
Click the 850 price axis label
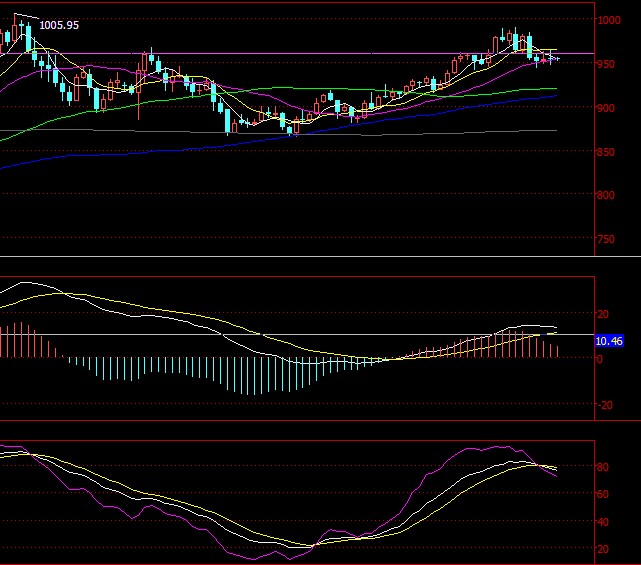pos(605,152)
